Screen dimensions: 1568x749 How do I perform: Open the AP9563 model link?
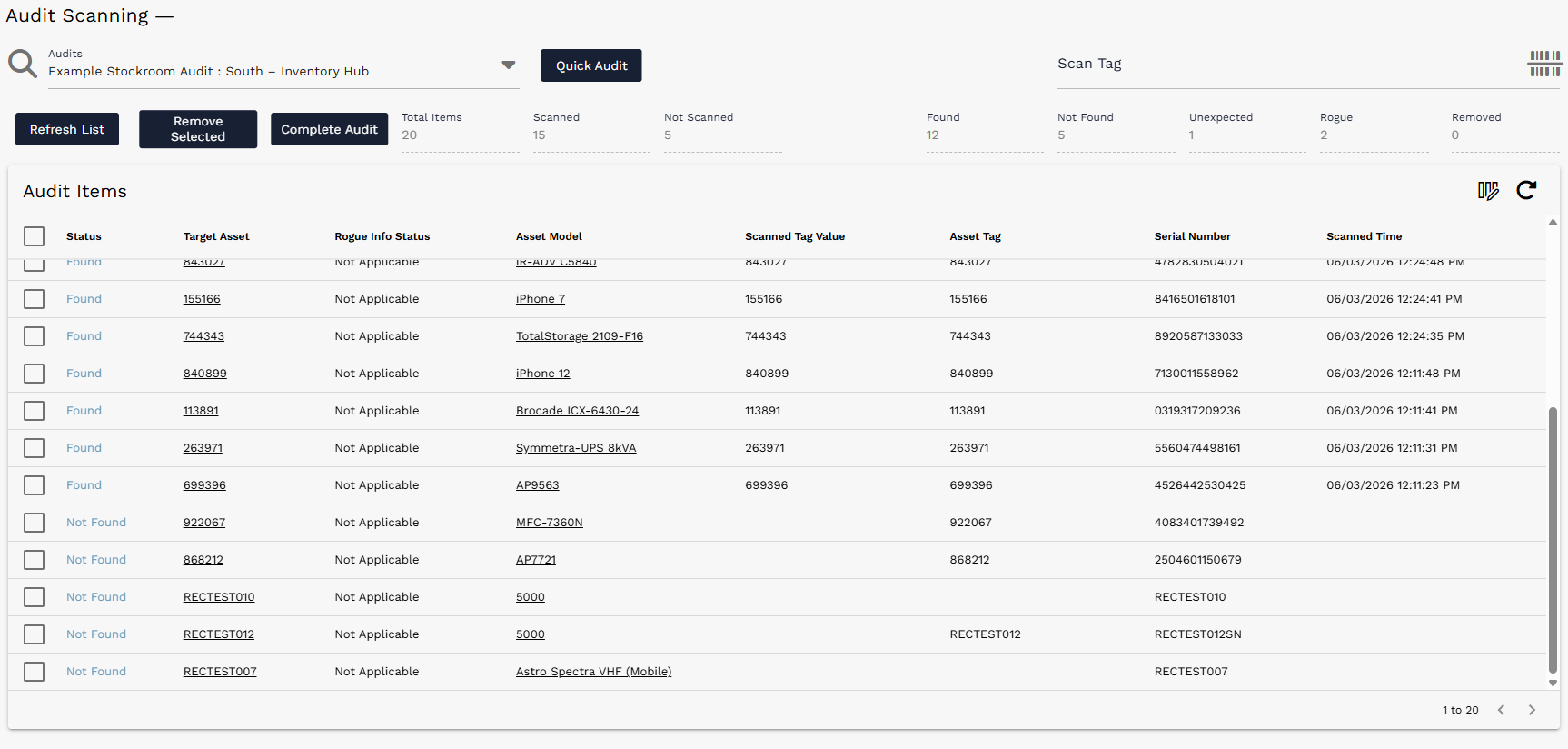pyautogui.click(x=538, y=485)
